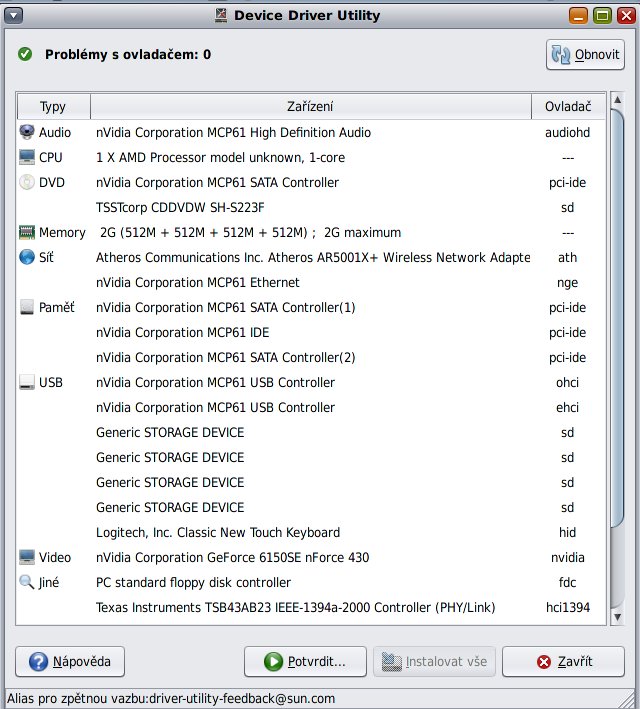This screenshot has height=709, width=640.
Task: Click the Jiné magnifier category icon
Action: [27, 582]
